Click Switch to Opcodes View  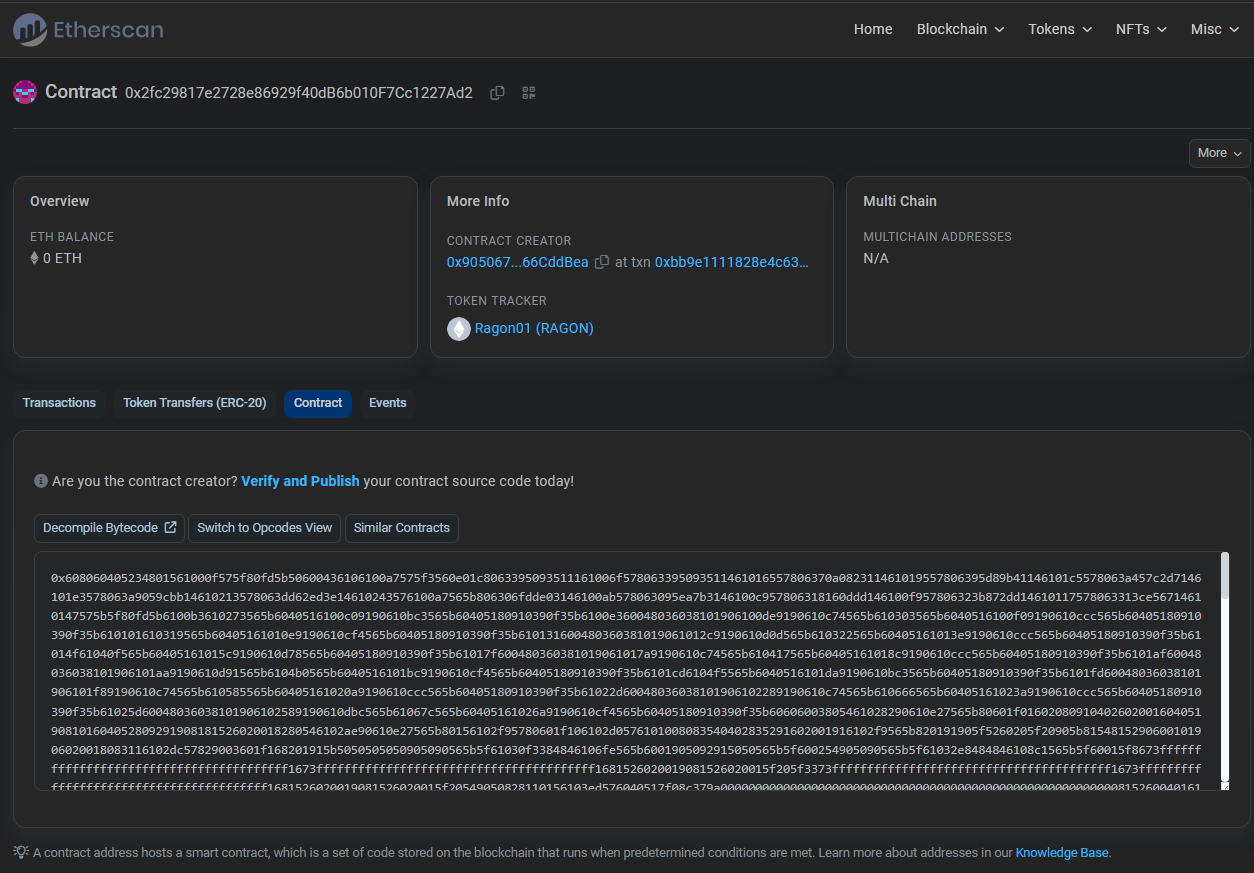coord(265,528)
